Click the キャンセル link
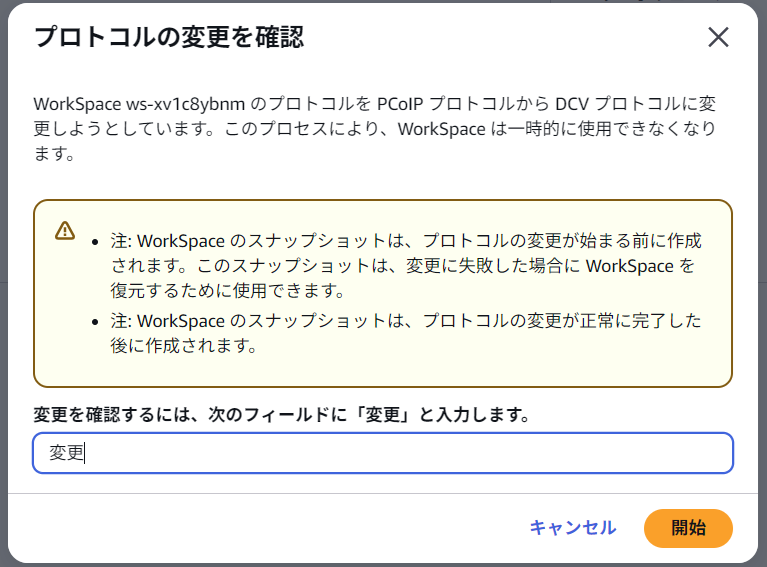 click(x=573, y=528)
